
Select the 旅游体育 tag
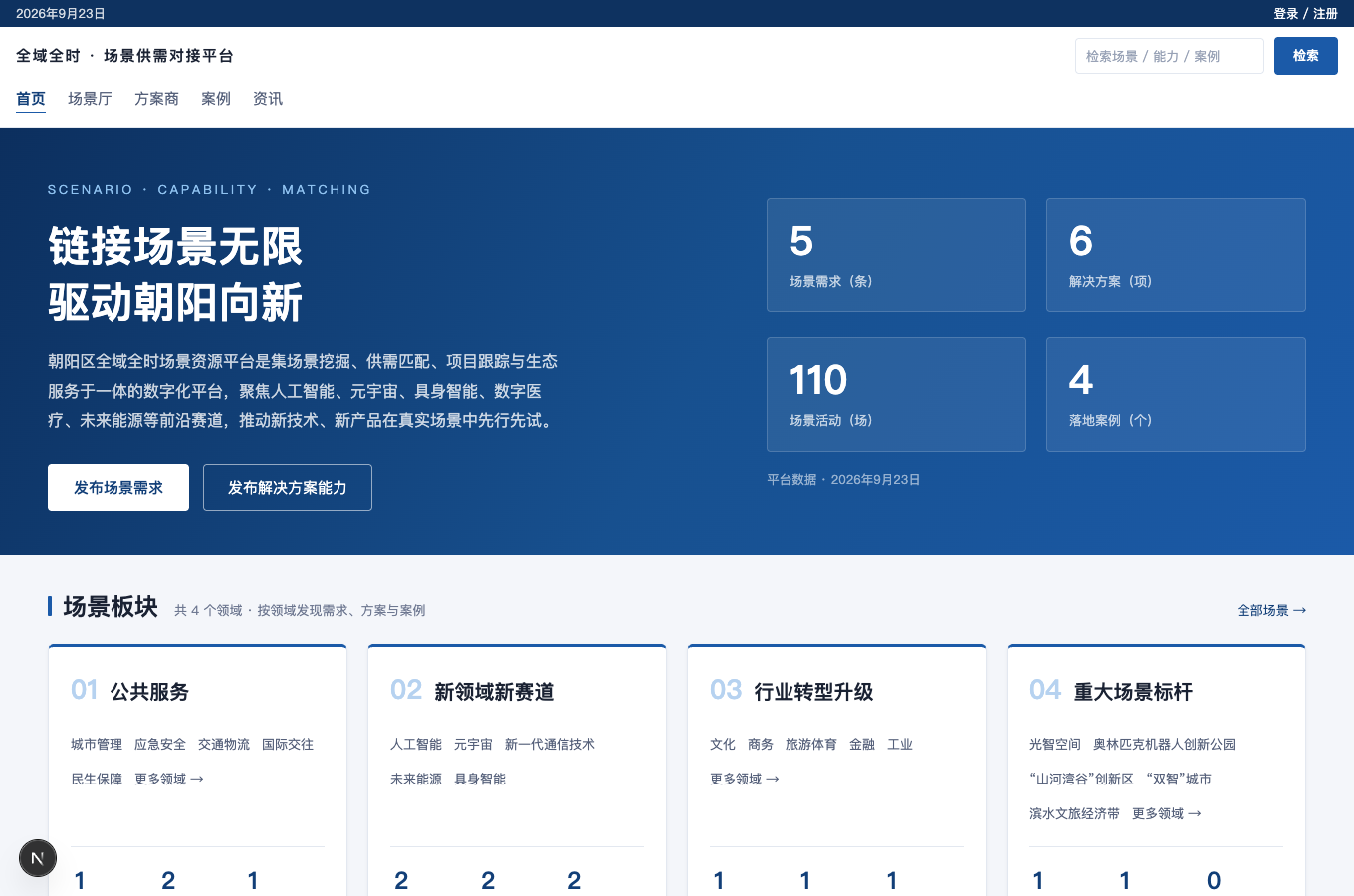pyautogui.click(x=811, y=745)
